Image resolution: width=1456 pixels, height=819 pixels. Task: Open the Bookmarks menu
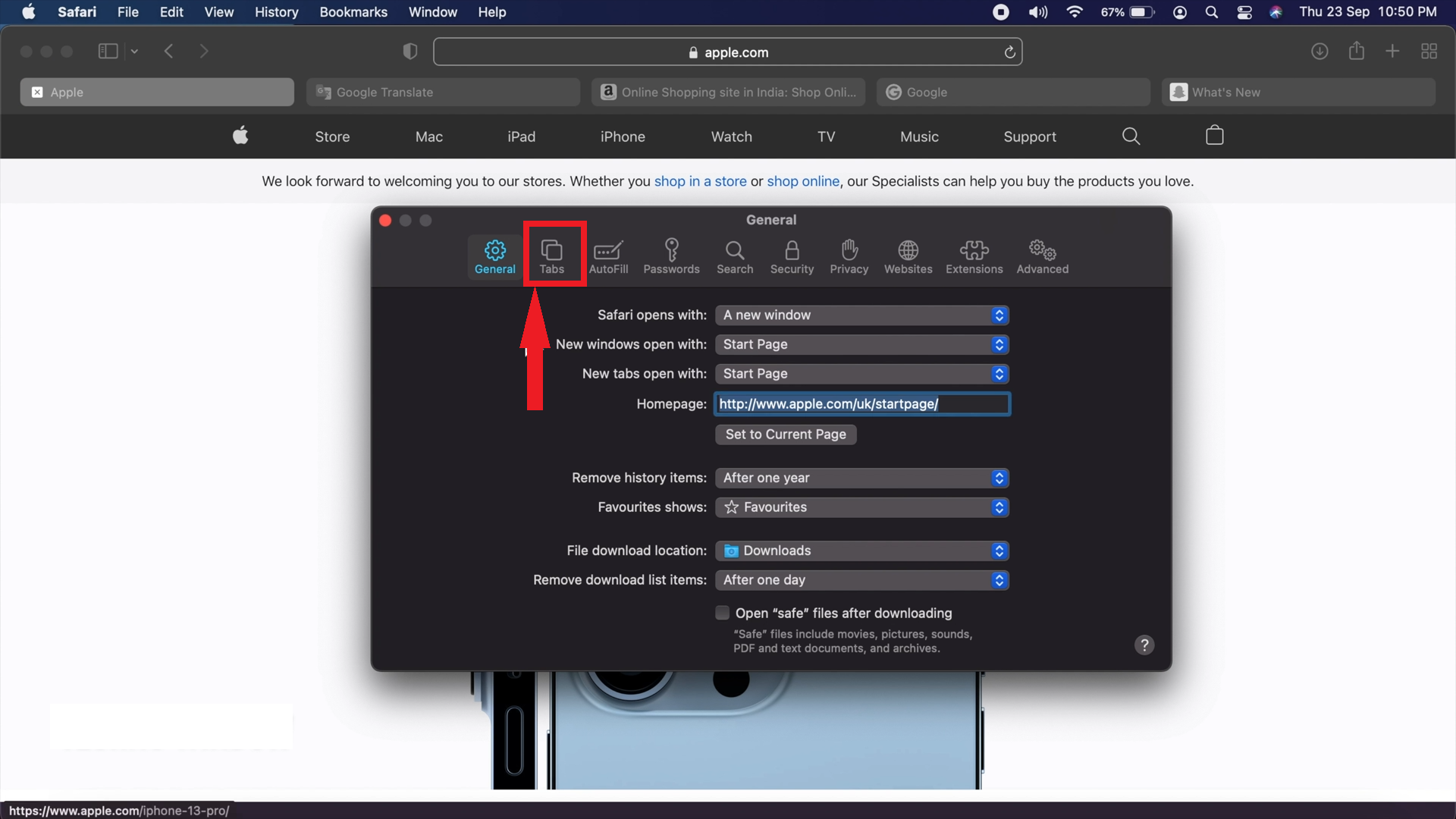point(353,12)
